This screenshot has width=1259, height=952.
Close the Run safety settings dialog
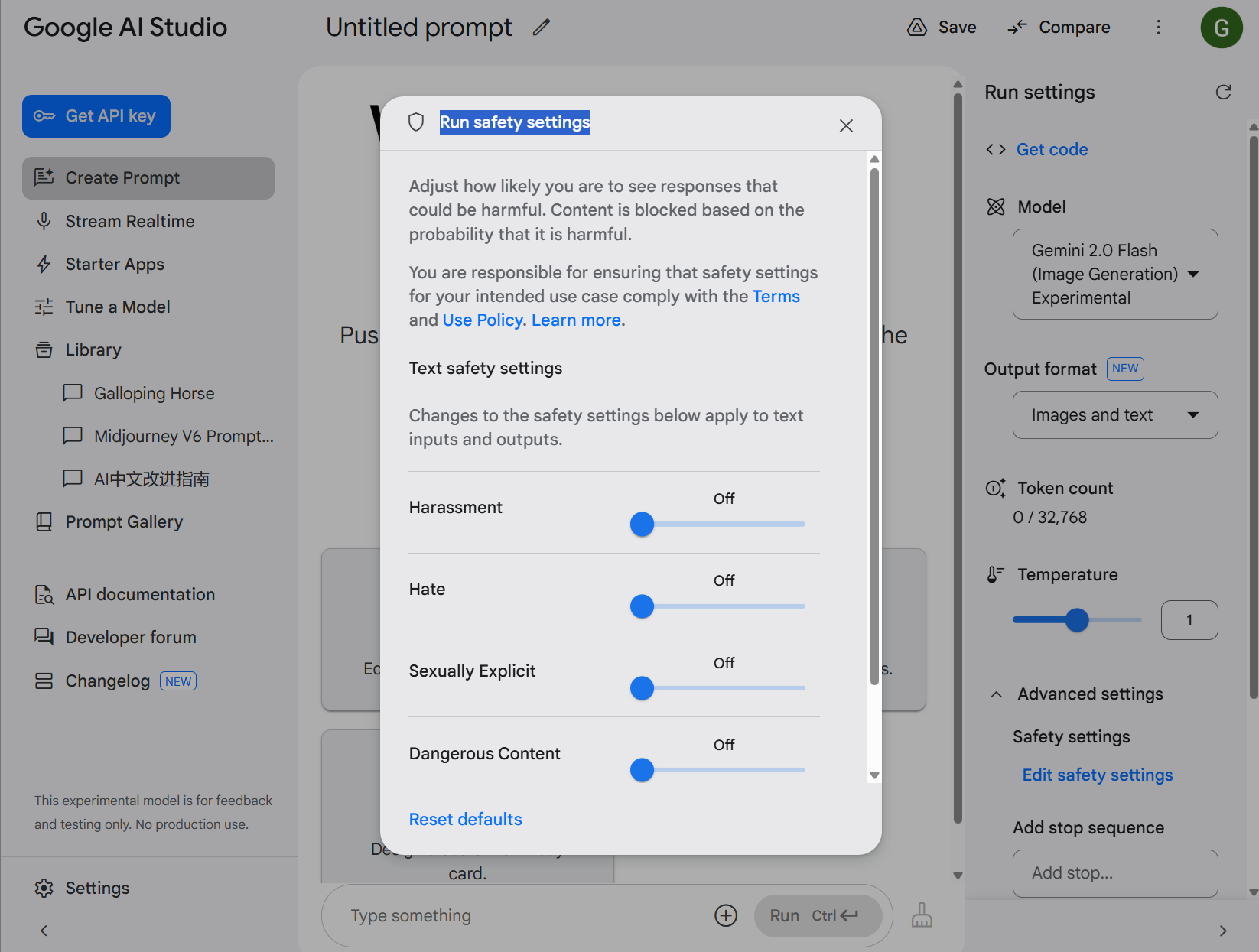point(846,125)
